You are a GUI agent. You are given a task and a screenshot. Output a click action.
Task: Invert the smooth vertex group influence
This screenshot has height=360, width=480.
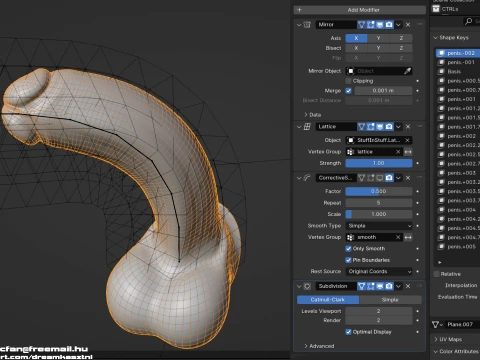tap(408, 237)
